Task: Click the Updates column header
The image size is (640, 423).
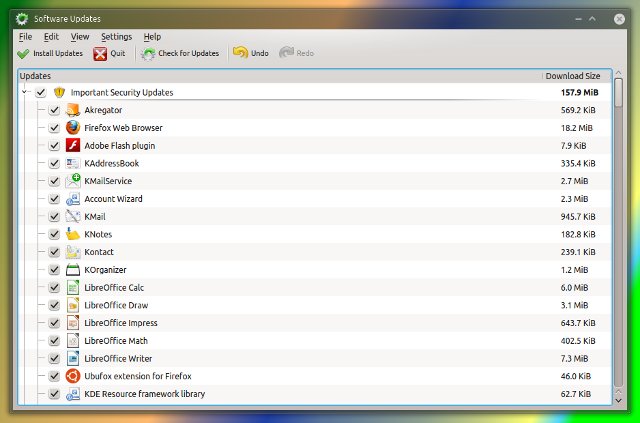Action: (279, 76)
